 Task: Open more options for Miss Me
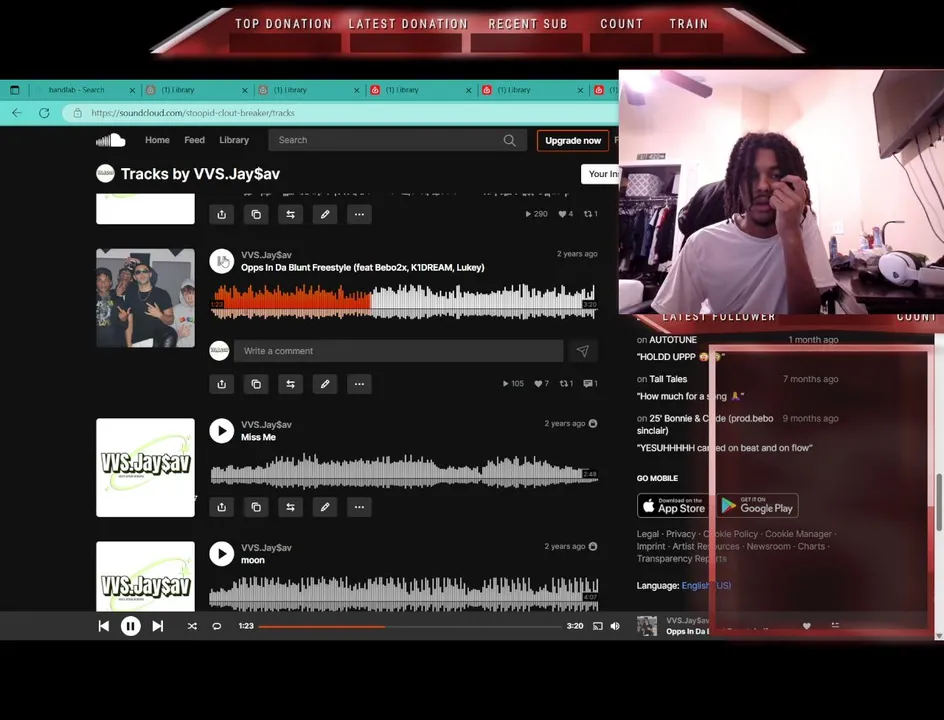(x=359, y=507)
